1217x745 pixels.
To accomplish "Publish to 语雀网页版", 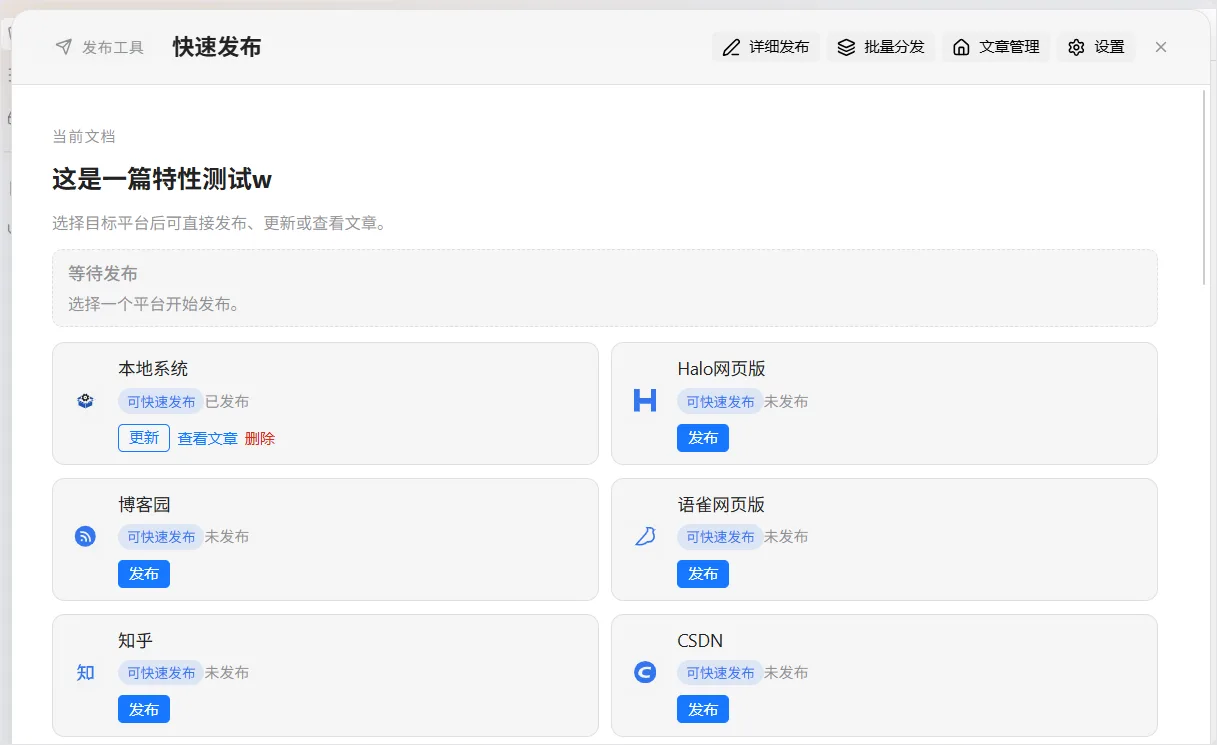I will click(x=703, y=574).
